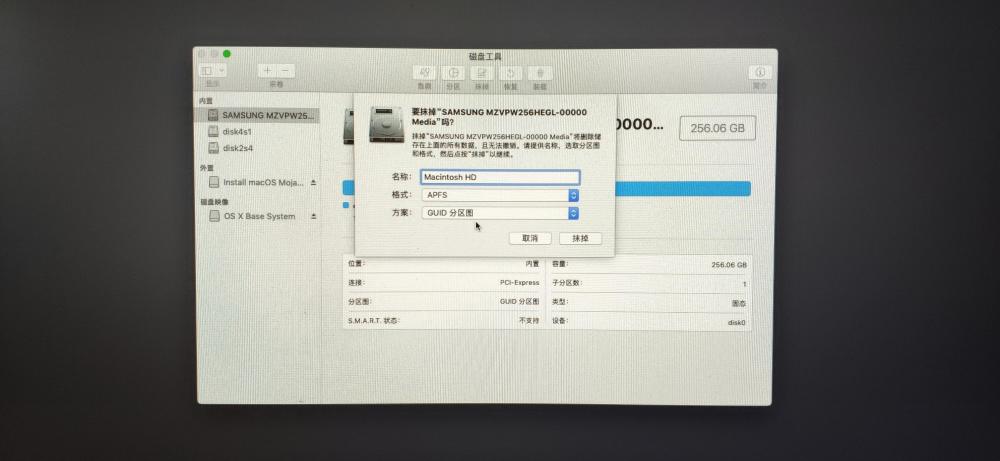Click the drive icon beside disk2s4
Viewport: 1000px width, 461px height.
[x=214, y=148]
